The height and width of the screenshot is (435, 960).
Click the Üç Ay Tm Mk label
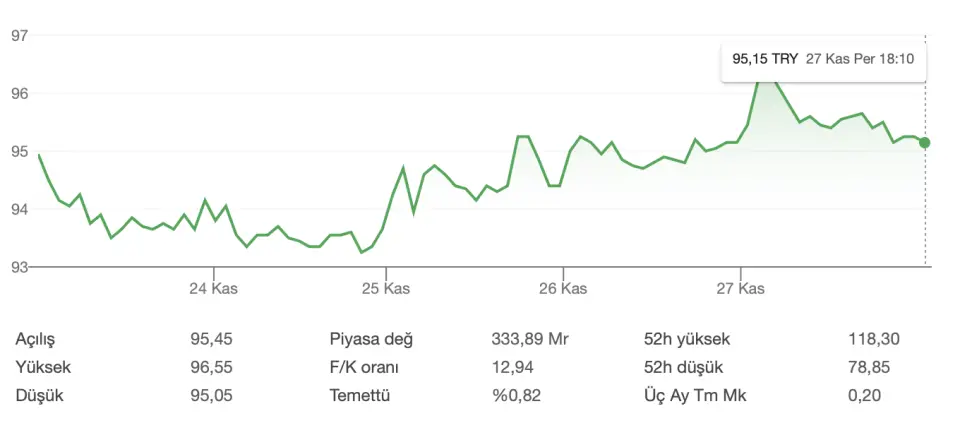694,395
